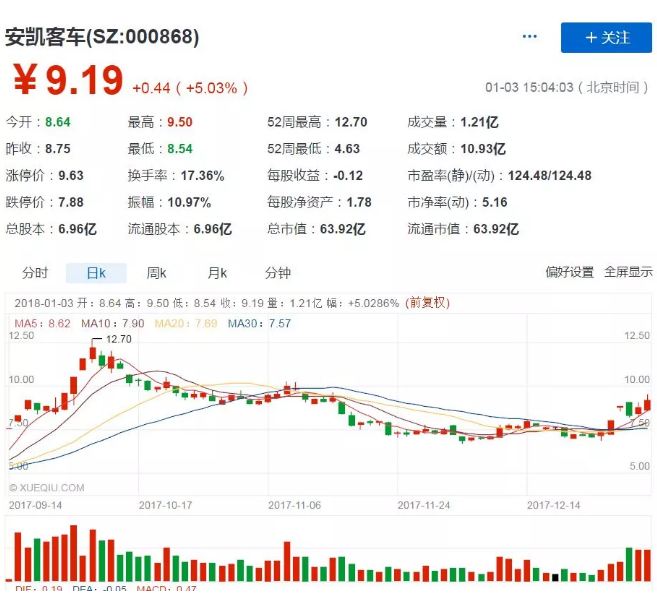The height and width of the screenshot is (596, 657).
Task: Click the highest red candlestick at 12.70 peak
Action: 93,353
